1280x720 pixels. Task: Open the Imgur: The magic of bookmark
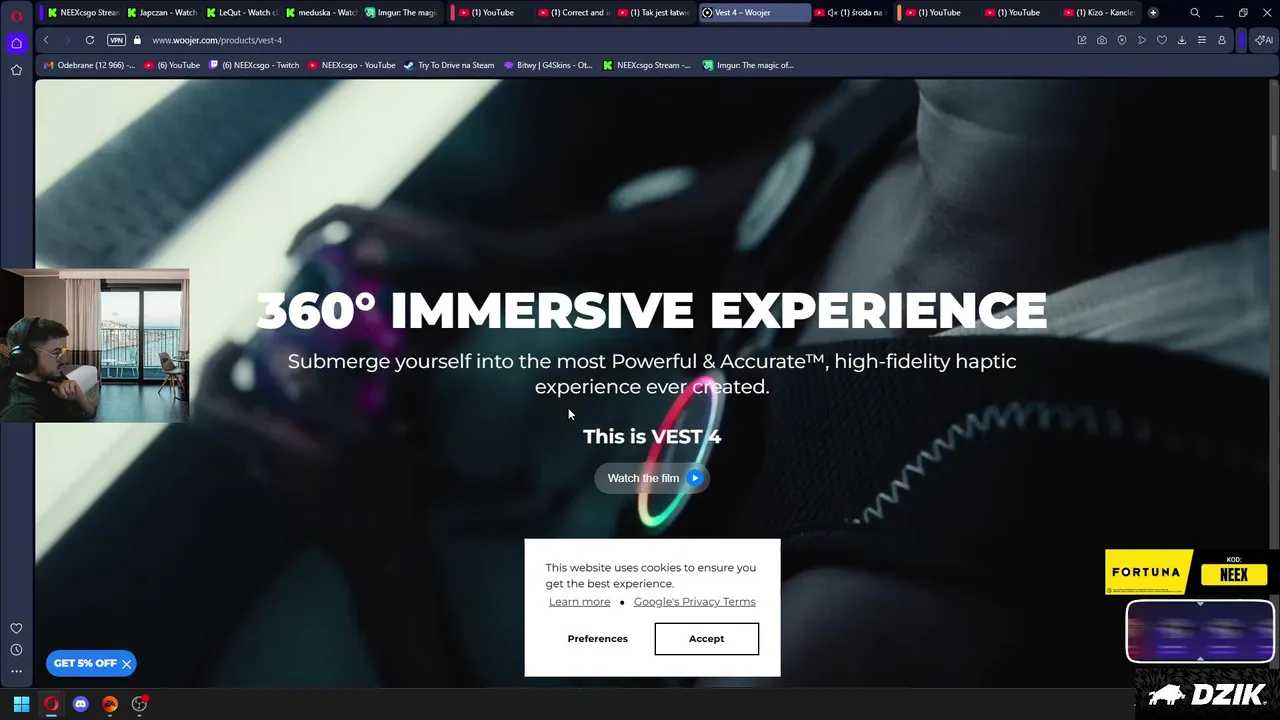[x=748, y=65]
